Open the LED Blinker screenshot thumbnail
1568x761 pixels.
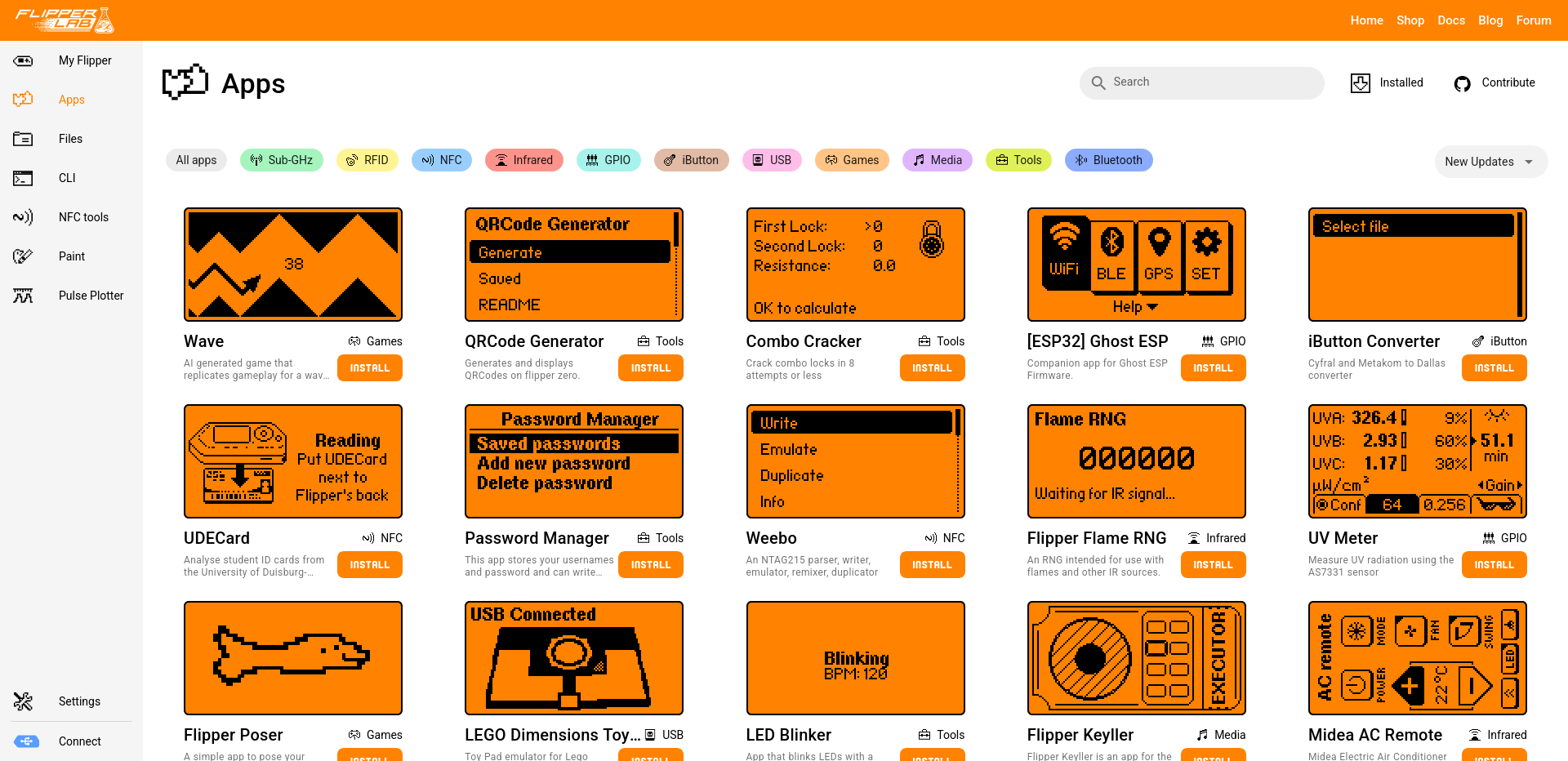(856, 658)
